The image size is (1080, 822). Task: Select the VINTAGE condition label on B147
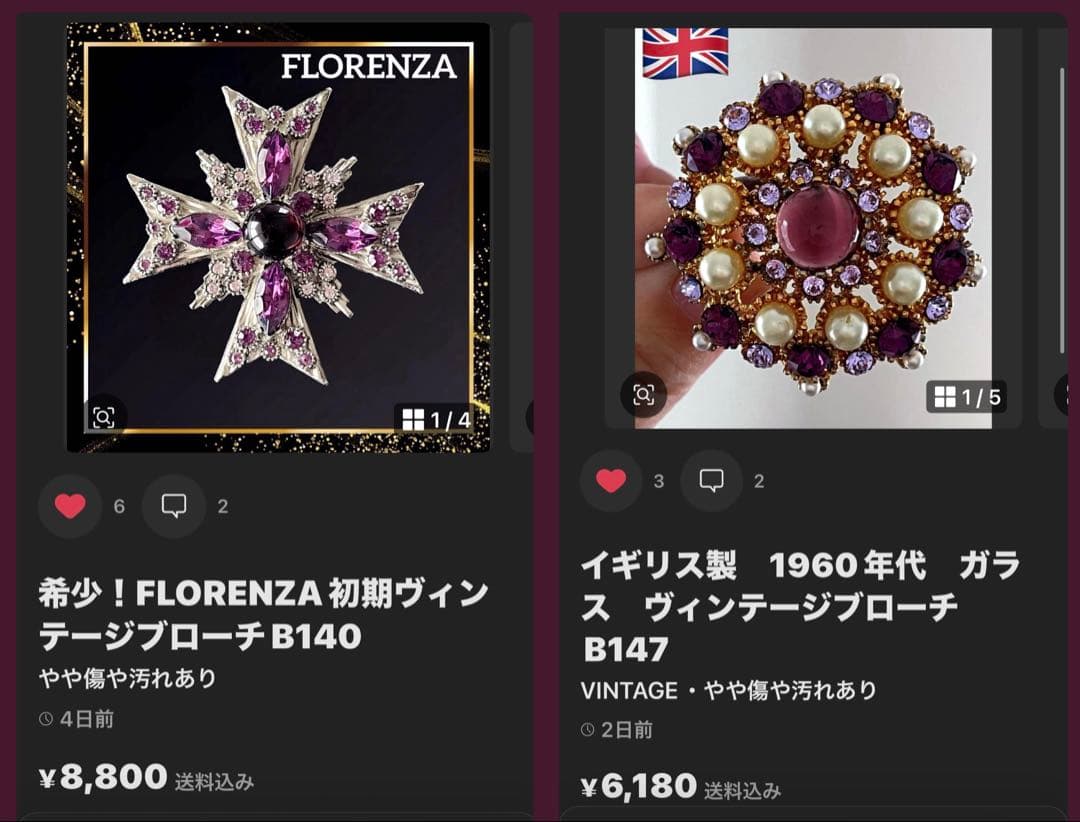click(x=629, y=690)
